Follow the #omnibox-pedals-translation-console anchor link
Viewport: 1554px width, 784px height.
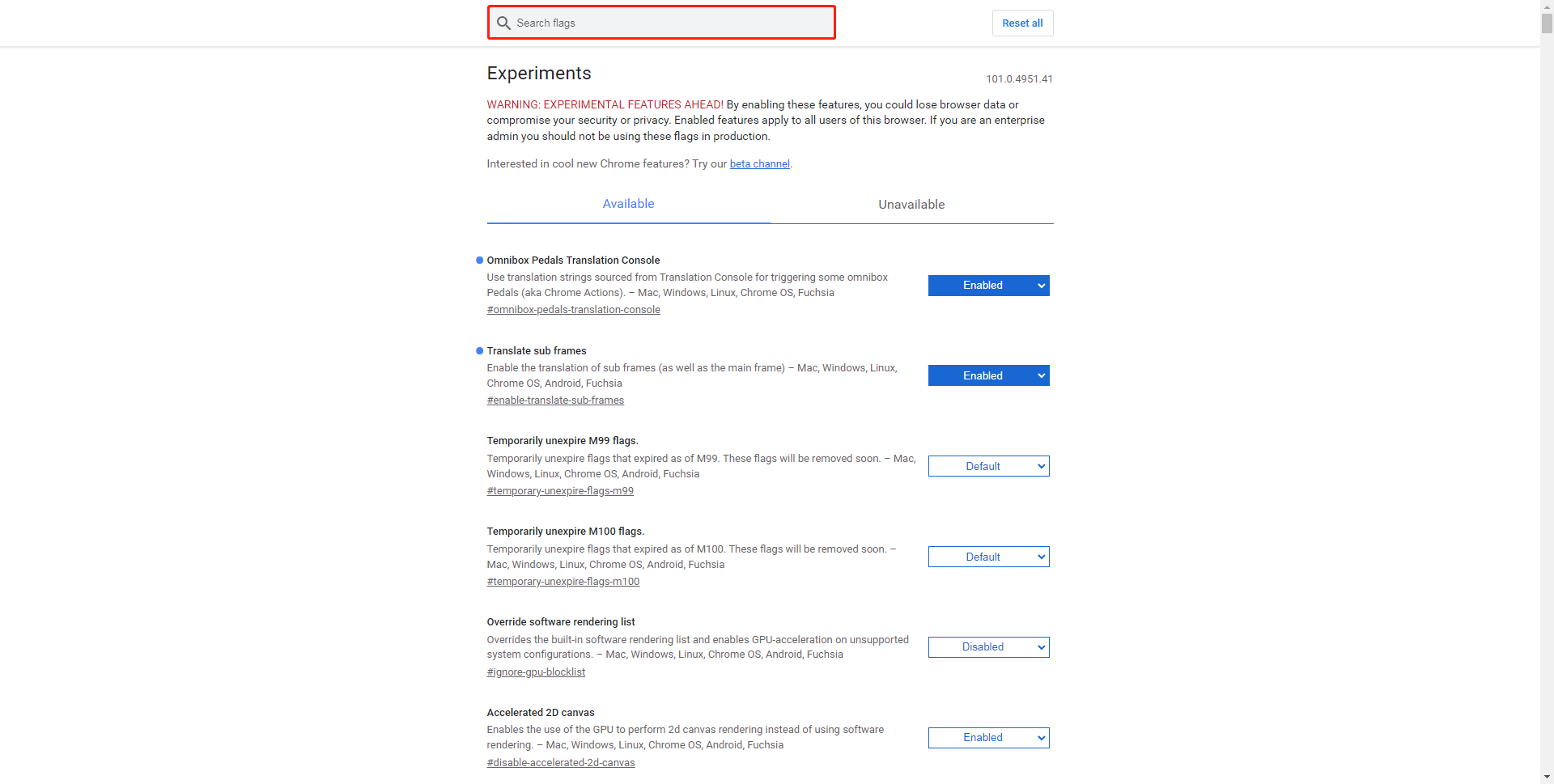click(573, 310)
